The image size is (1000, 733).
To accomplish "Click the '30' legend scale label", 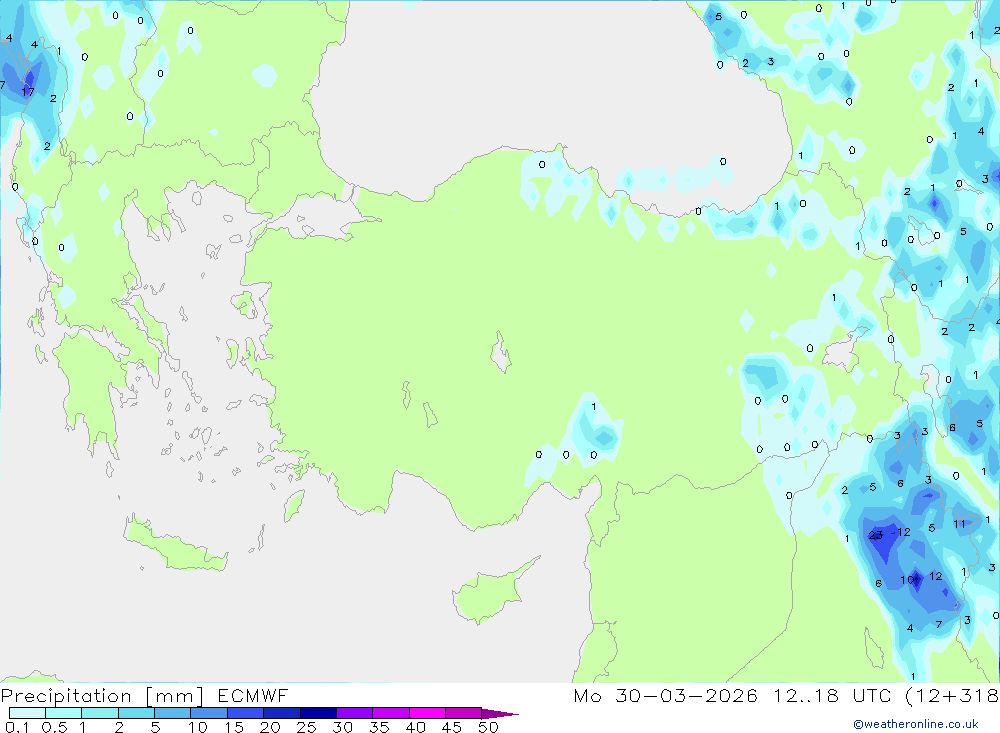I will (342, 727).
